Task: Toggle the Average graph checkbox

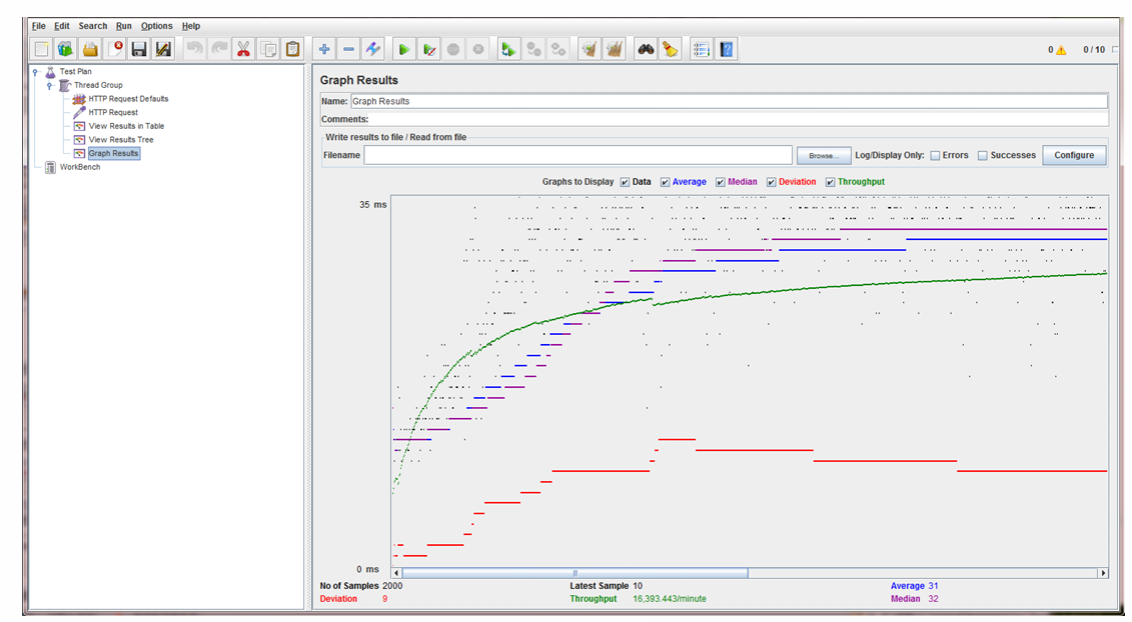Action: click(665, 182)
